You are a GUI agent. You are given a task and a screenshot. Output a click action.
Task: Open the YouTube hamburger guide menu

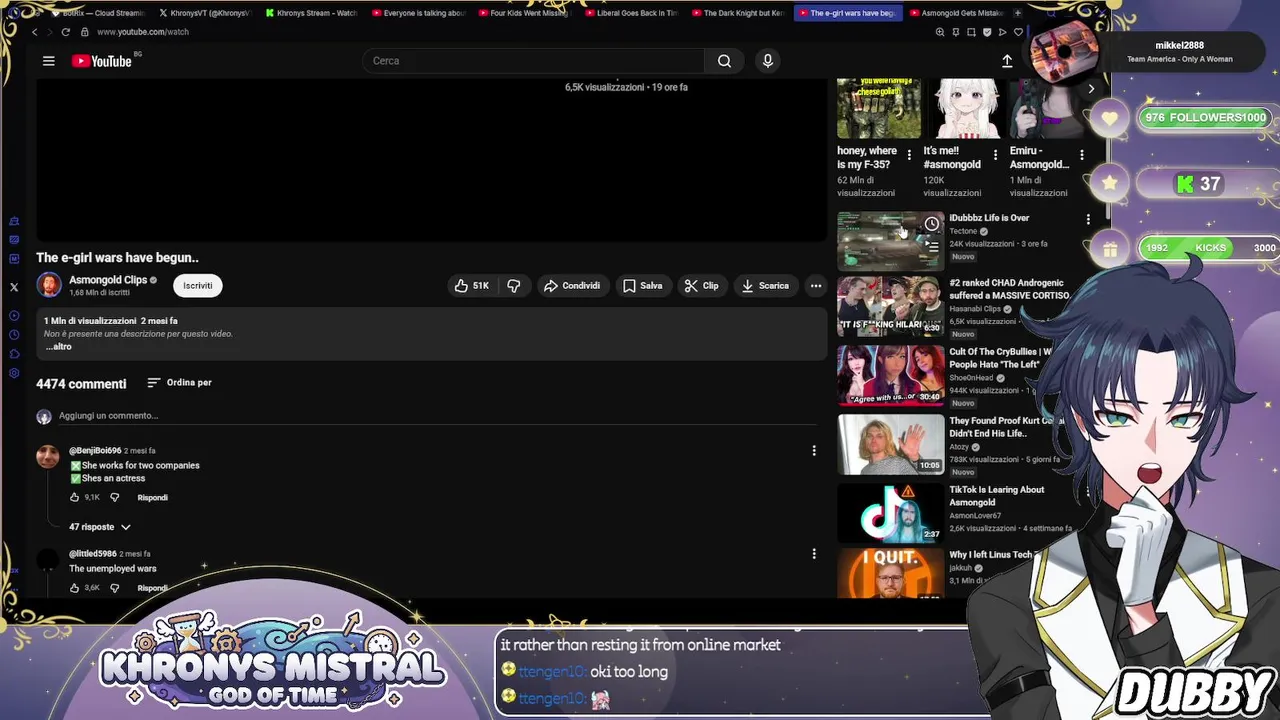coord(48,61)
